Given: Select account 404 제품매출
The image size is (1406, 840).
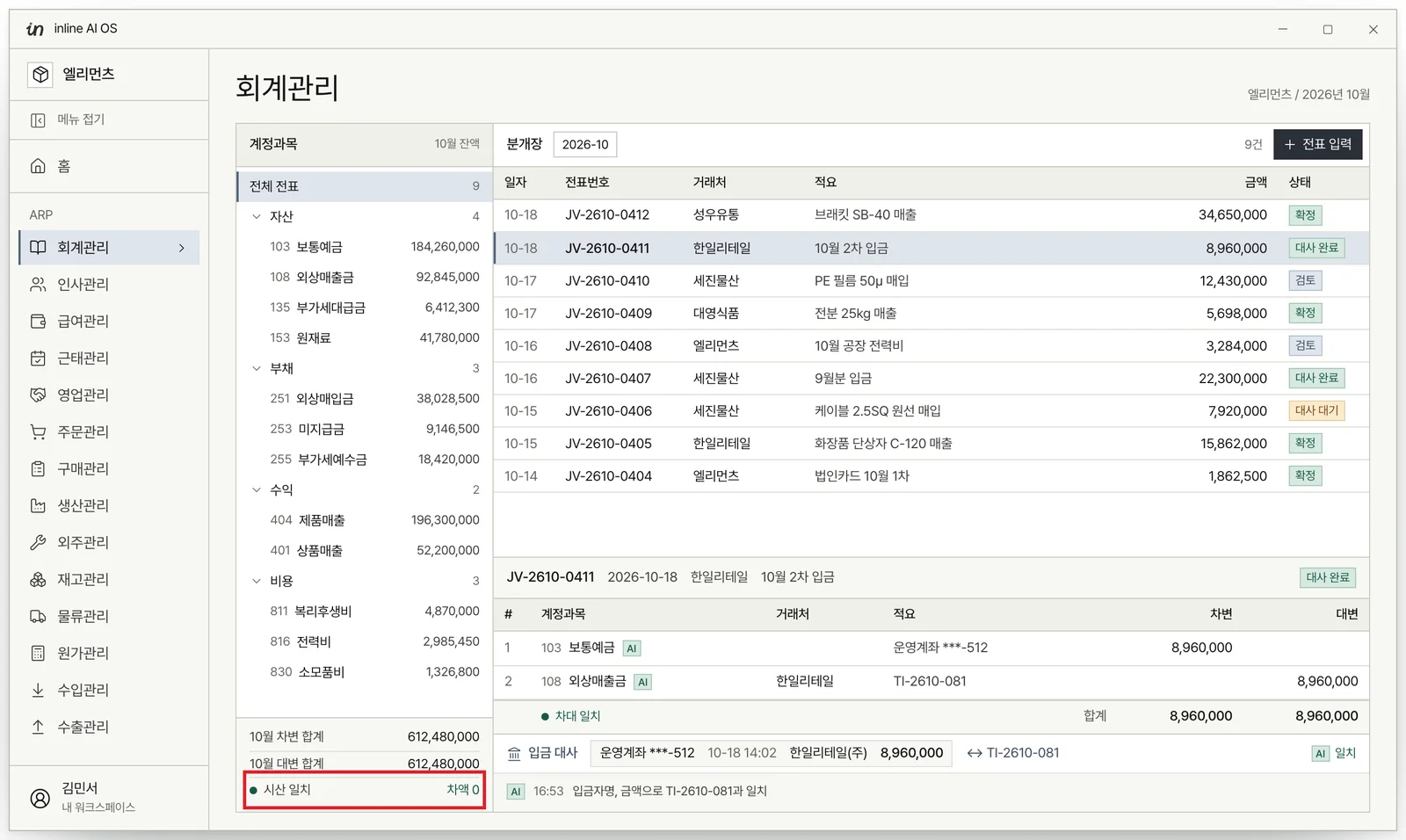Looking at the screenshot, I should coord(364,520).
